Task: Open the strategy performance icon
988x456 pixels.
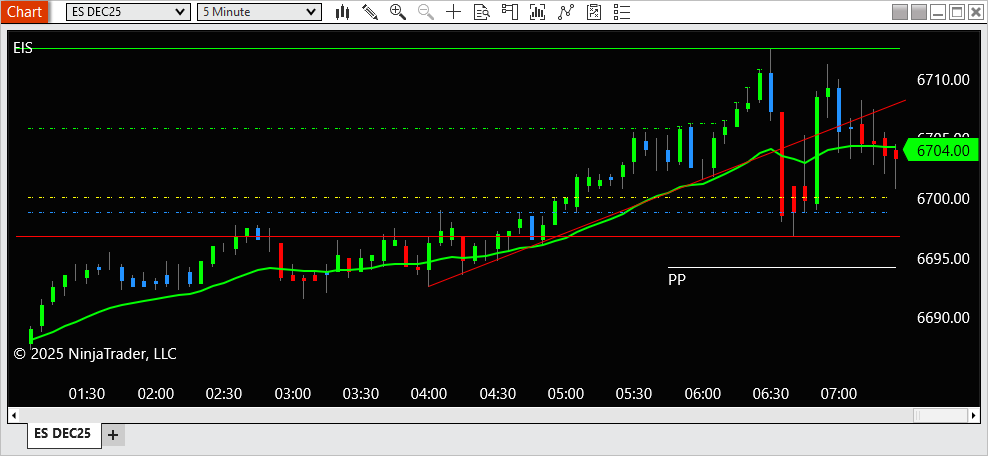Action: click(x=594, y=11)
